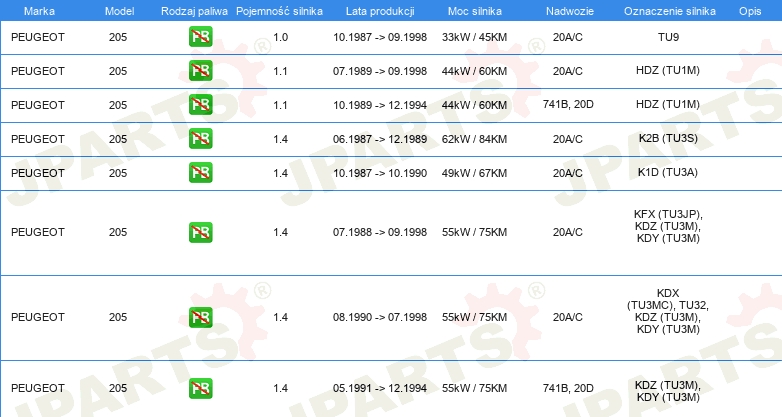Image resolution: width=782 pixels, height=417 pixels.
Task: Click the Model column header
Action: [119, 11]
